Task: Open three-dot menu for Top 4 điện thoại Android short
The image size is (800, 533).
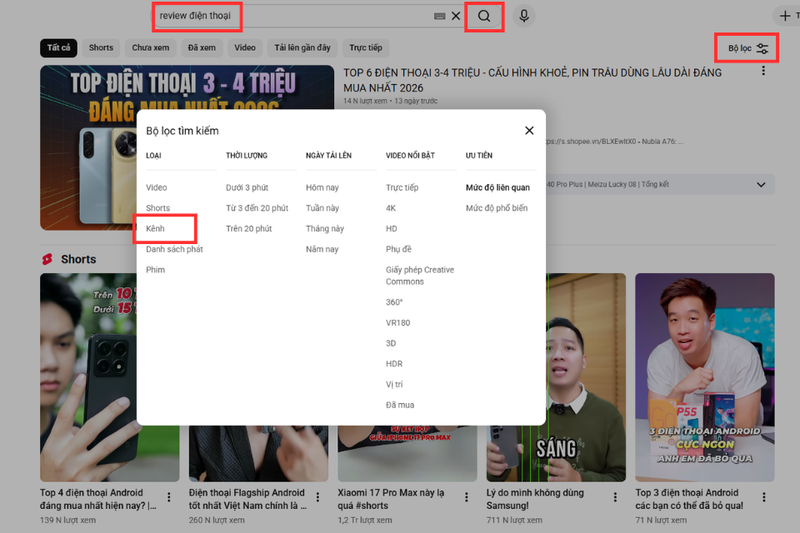Action: [169, 497]
